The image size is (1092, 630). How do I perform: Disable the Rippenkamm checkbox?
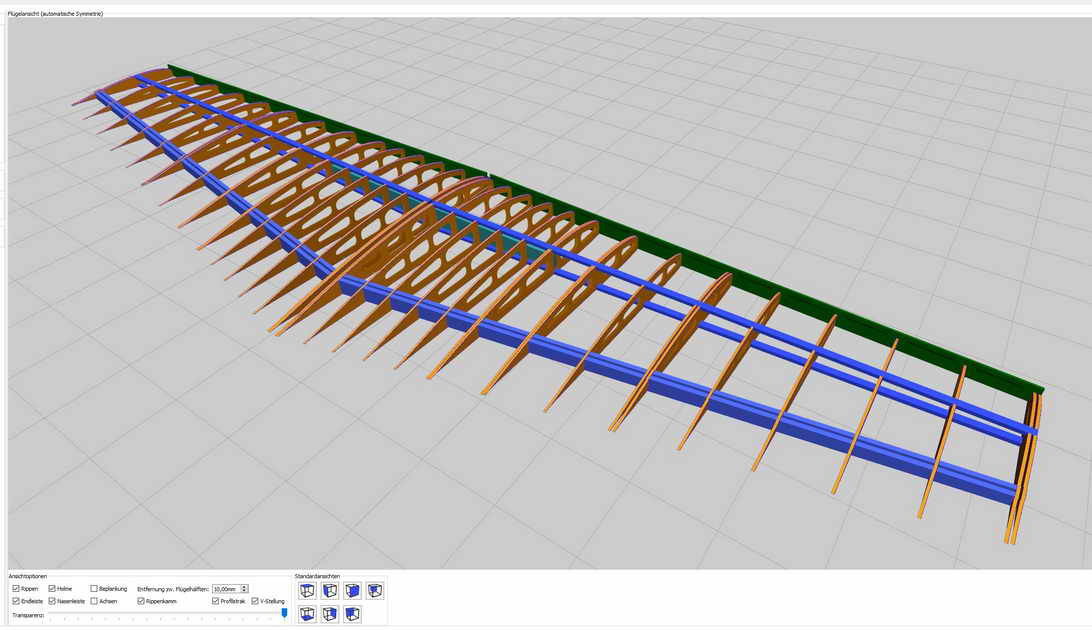point(141,601)
